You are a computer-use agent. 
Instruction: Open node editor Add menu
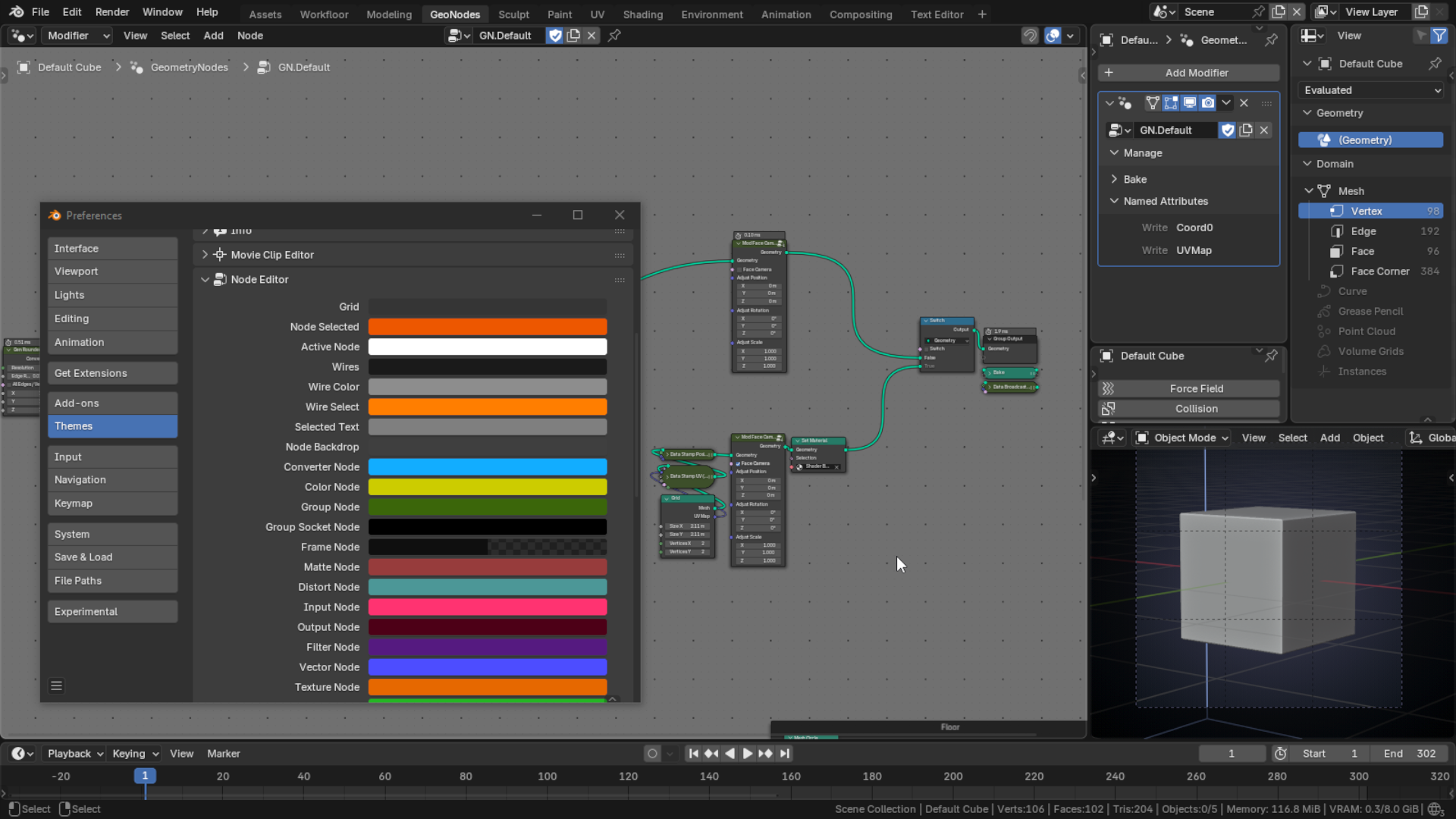[x=213, y=36]
